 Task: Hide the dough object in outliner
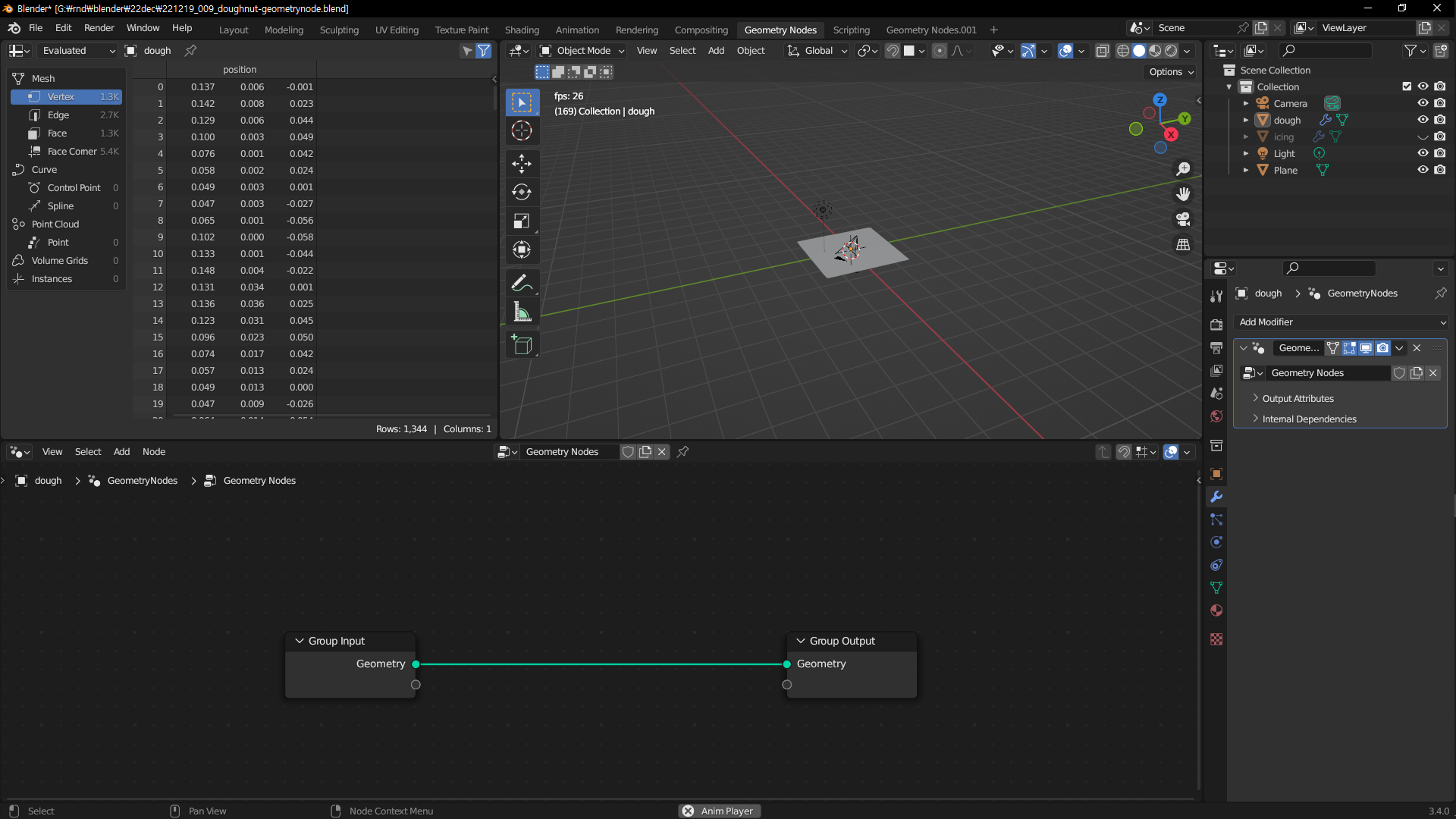point(1423,120)
